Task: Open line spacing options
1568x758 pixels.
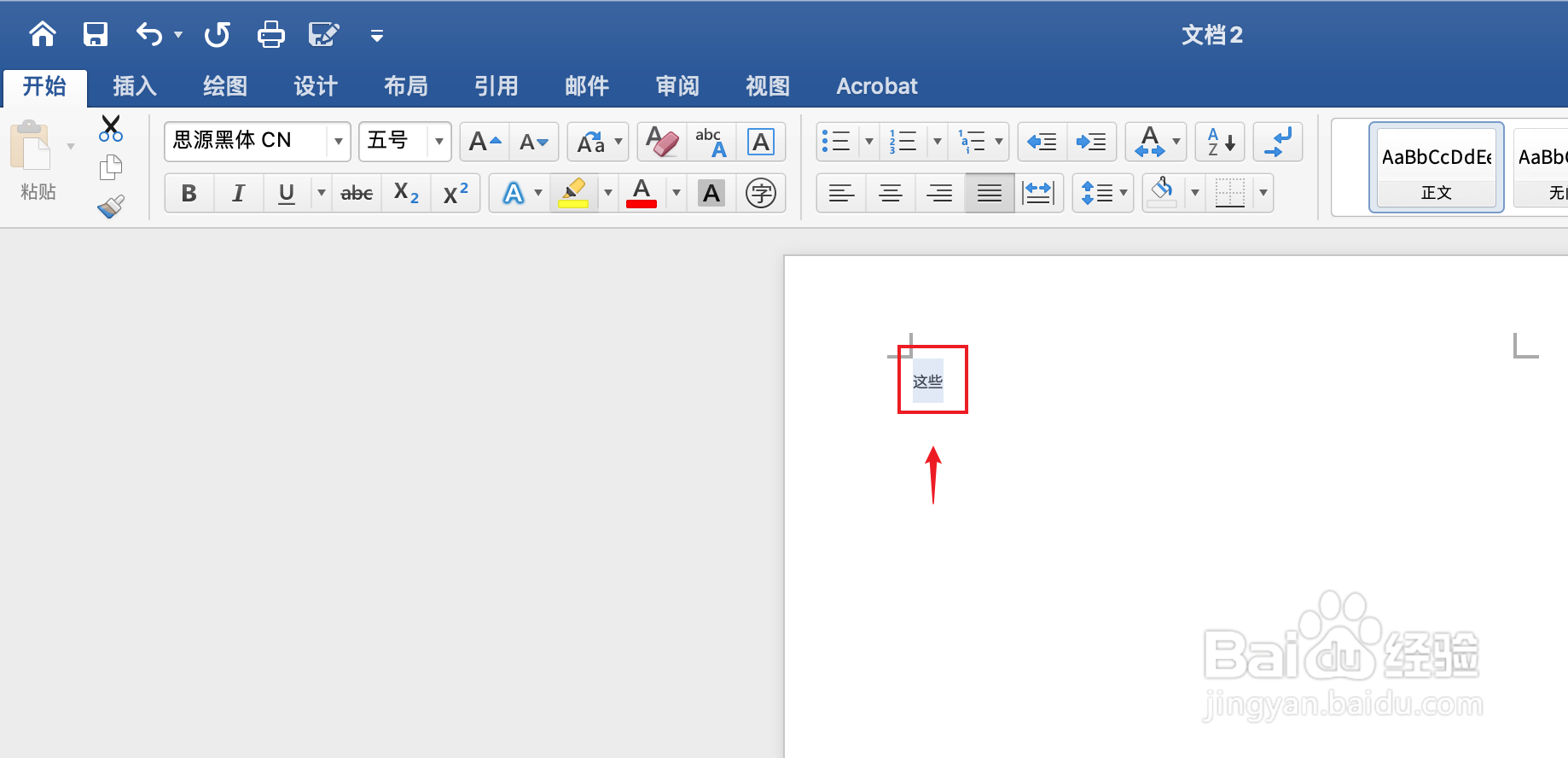Action: pos(1102,193)
